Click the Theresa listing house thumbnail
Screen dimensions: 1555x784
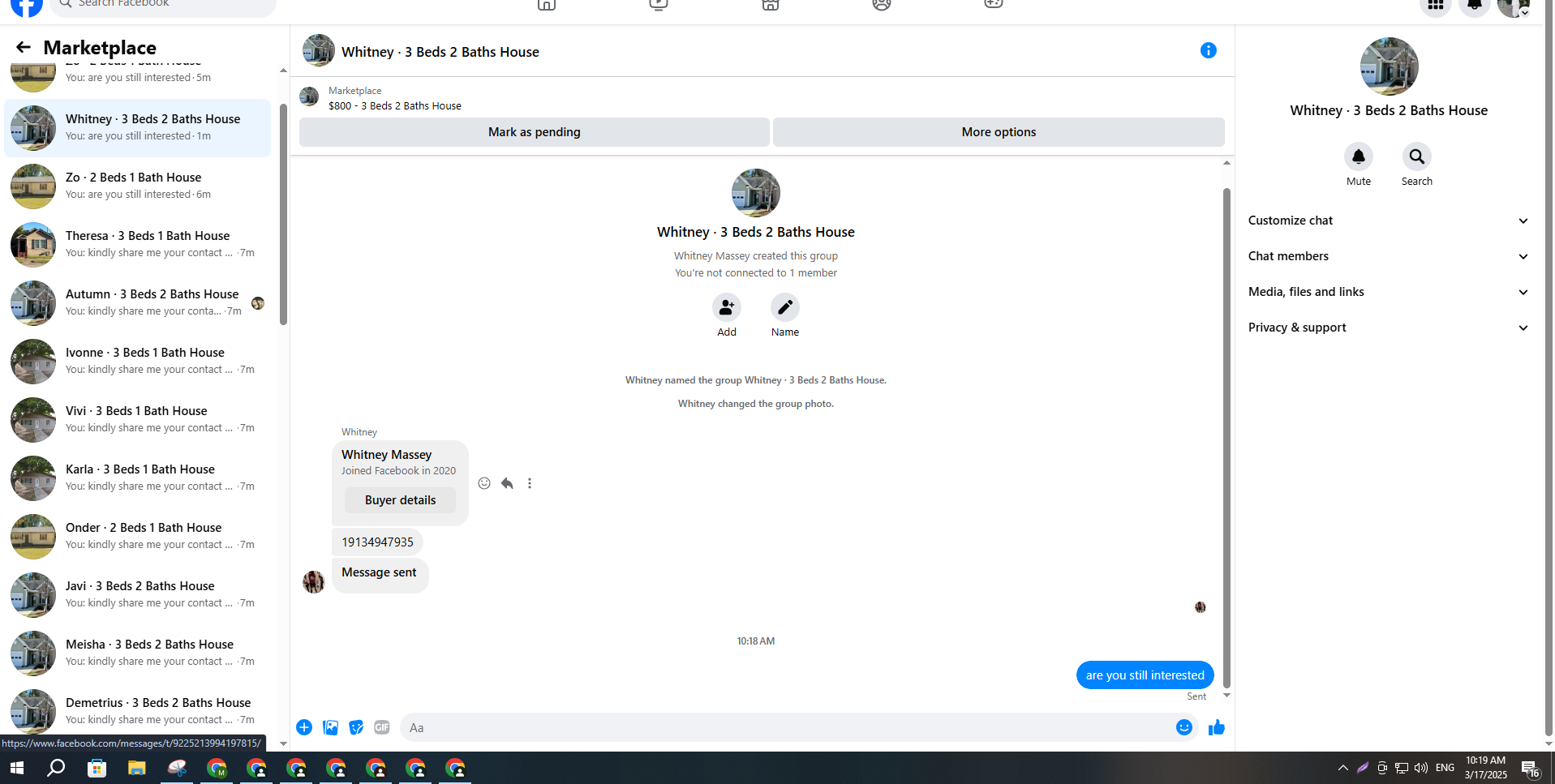point(33,244)
